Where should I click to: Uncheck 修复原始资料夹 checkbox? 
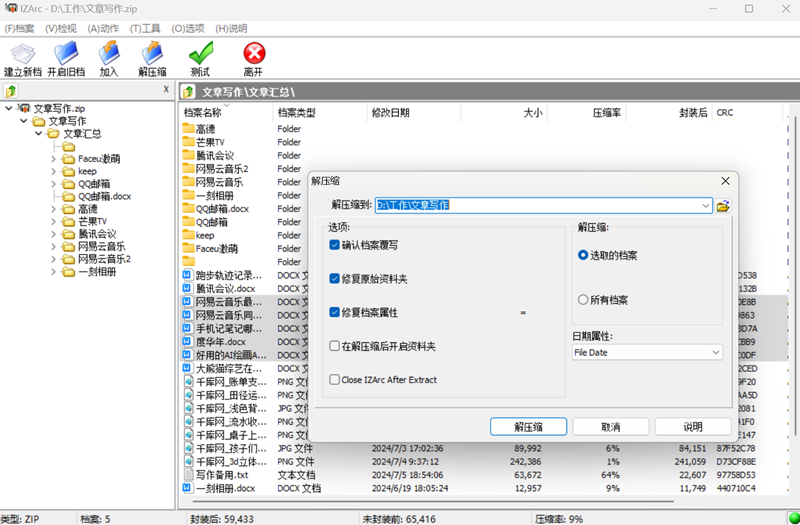335,279
